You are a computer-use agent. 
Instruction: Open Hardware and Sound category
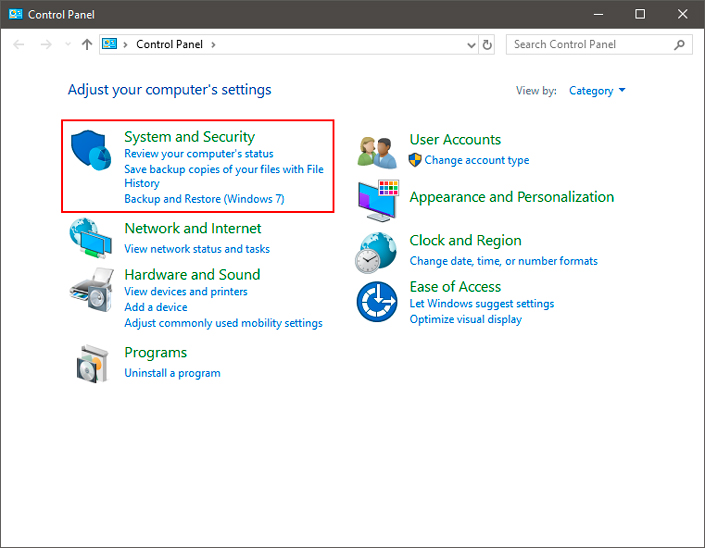tap(192, 275)
